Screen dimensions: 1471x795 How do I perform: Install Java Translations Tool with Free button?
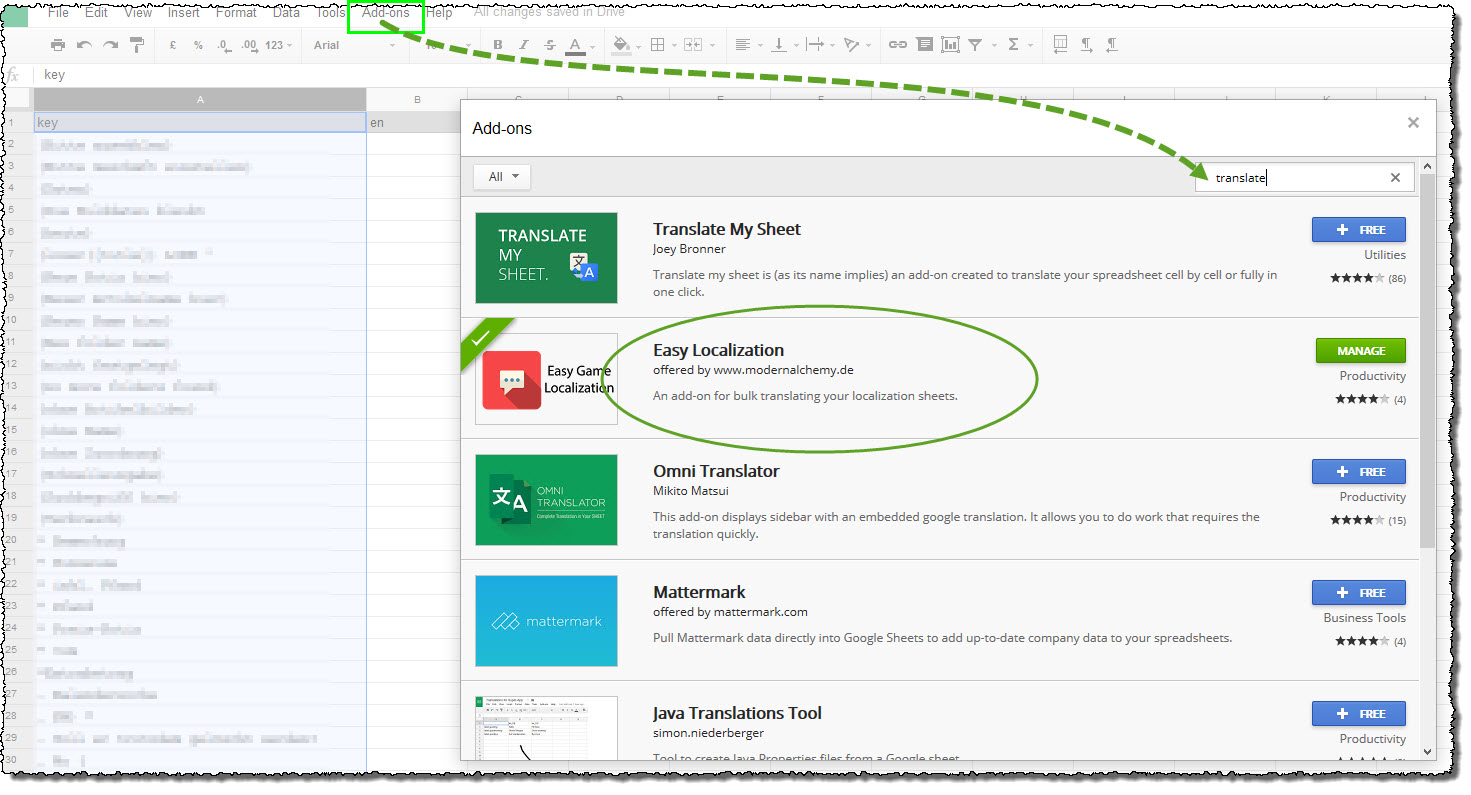[x=1358, y=714]
